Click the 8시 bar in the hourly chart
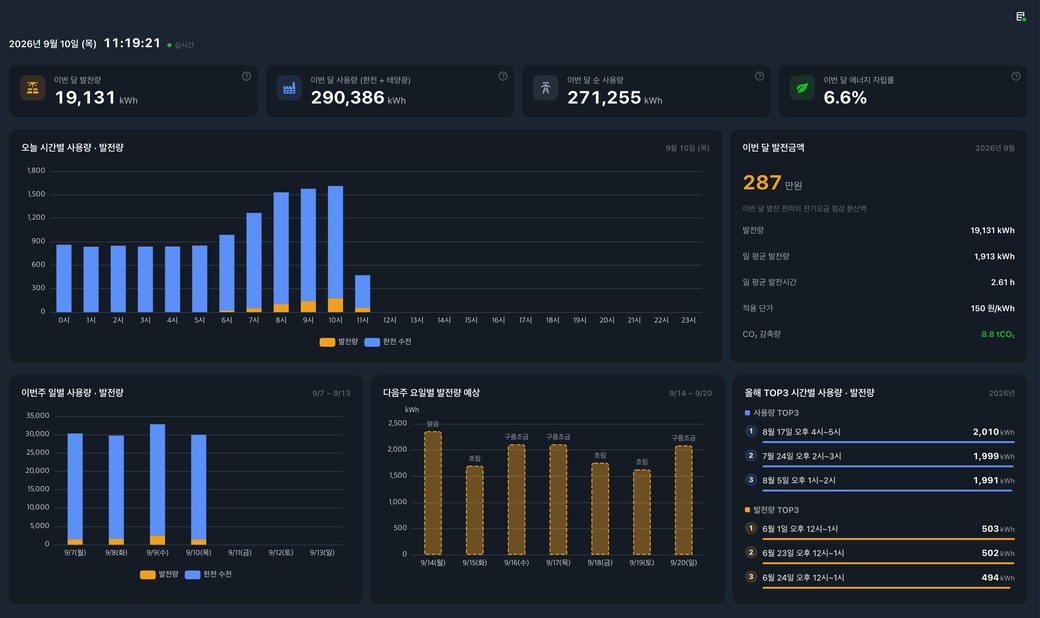 click(281, 252)
